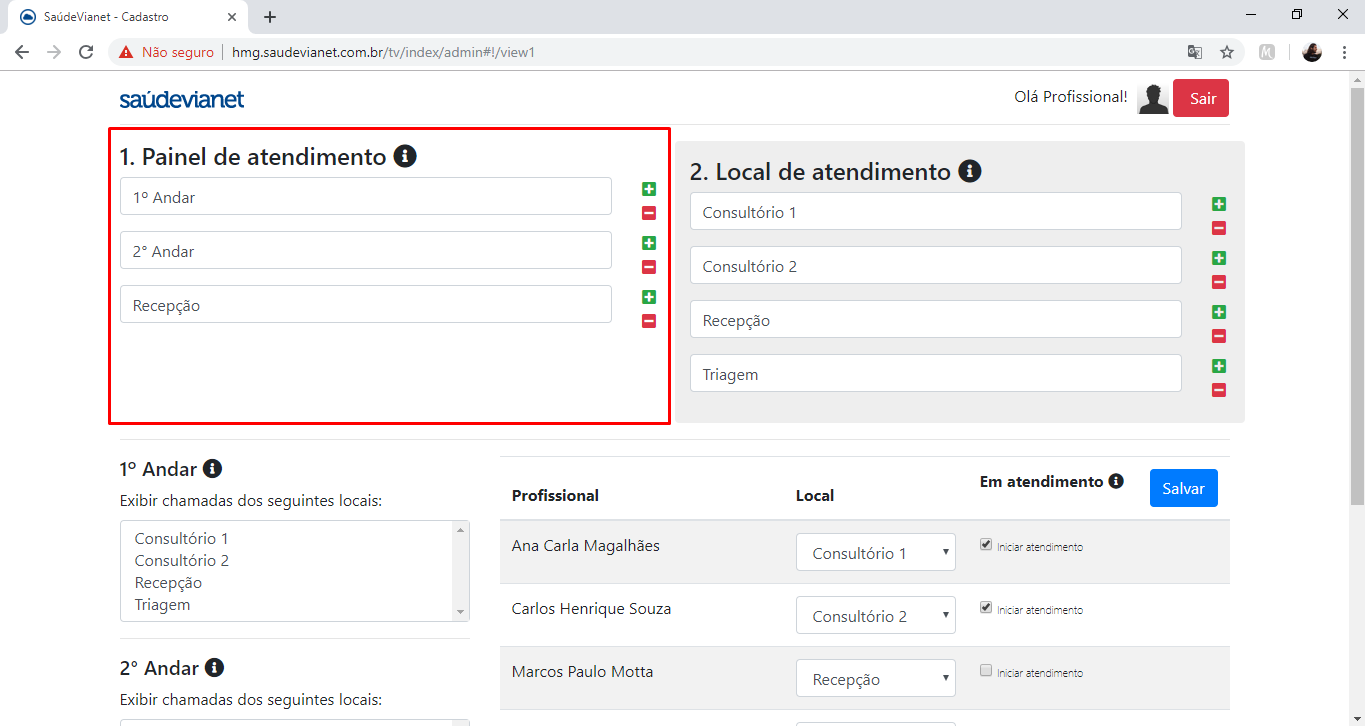Click the Não seguro security warning
The height and width of the screenshot is (726, 1365).
pyautogui.click(x=166, y=52)
